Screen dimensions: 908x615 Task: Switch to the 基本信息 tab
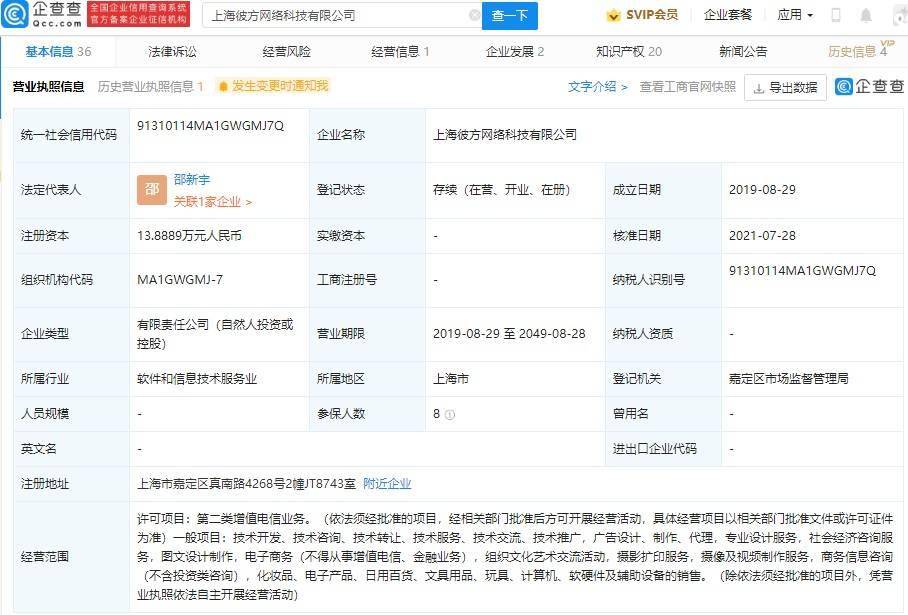(x=58, y=52)
